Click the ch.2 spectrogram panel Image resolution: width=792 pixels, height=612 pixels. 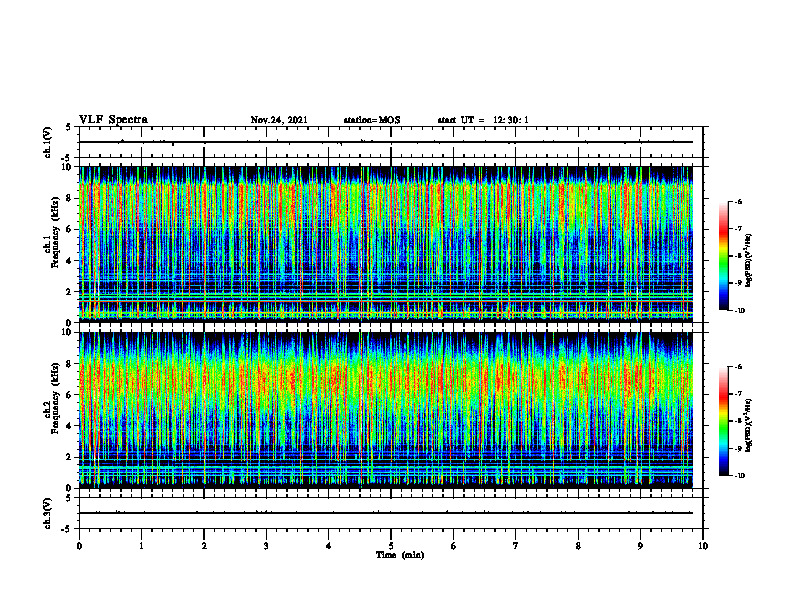click(386, 410)
